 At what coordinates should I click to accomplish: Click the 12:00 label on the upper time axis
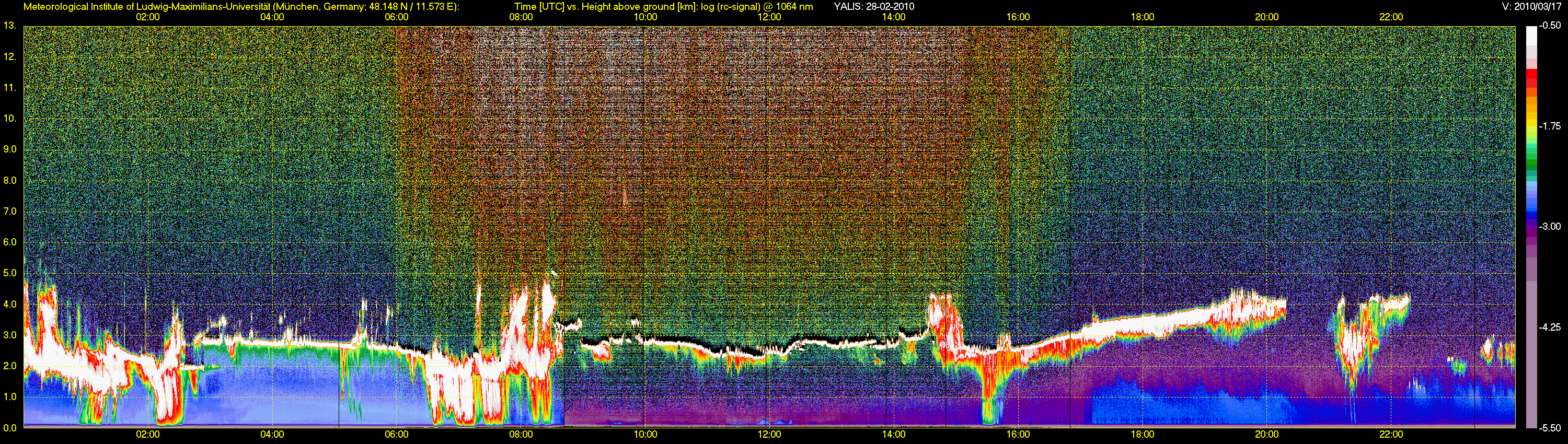tap(769, 17)
